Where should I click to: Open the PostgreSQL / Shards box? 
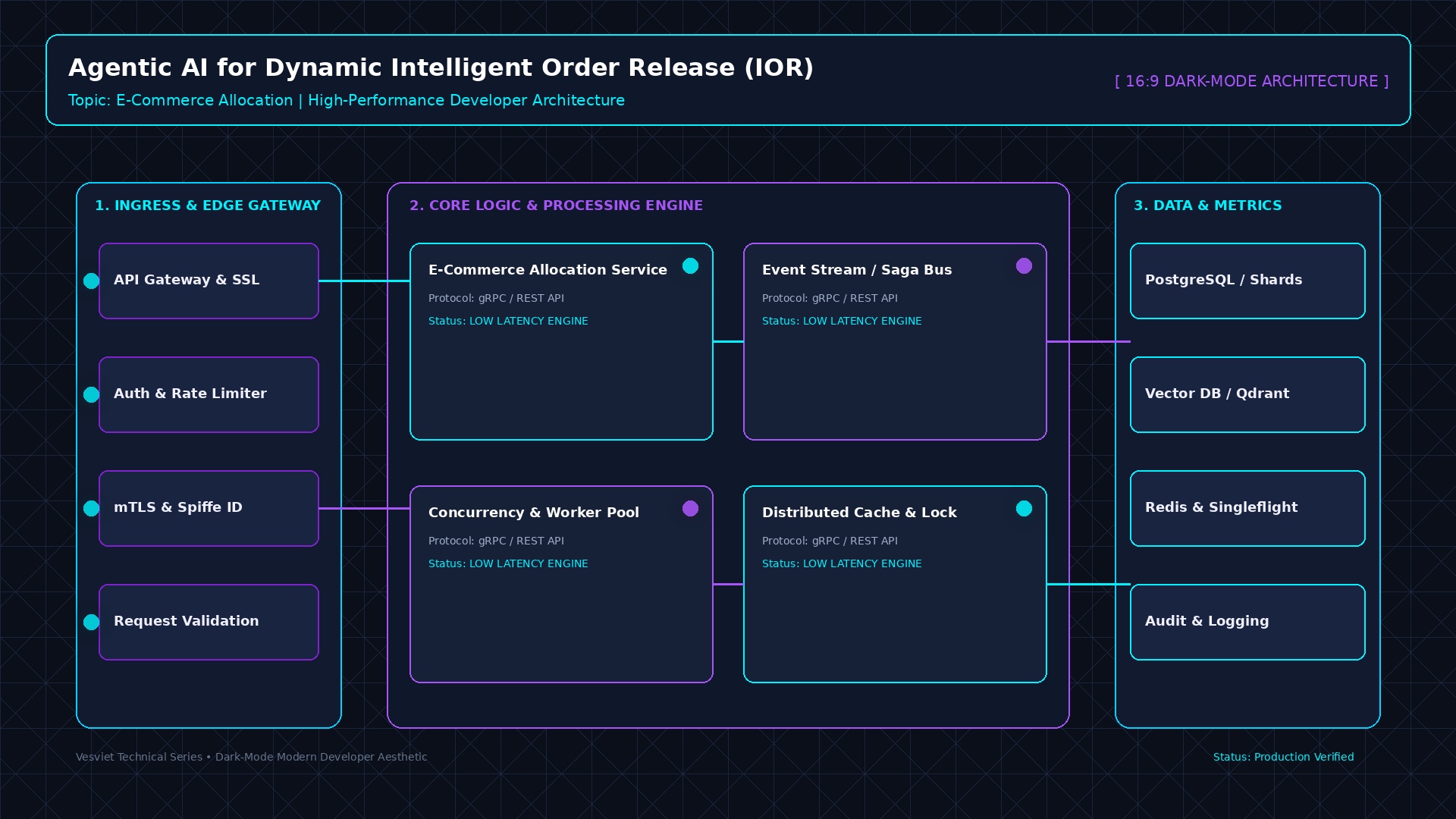pos(1247,281)
